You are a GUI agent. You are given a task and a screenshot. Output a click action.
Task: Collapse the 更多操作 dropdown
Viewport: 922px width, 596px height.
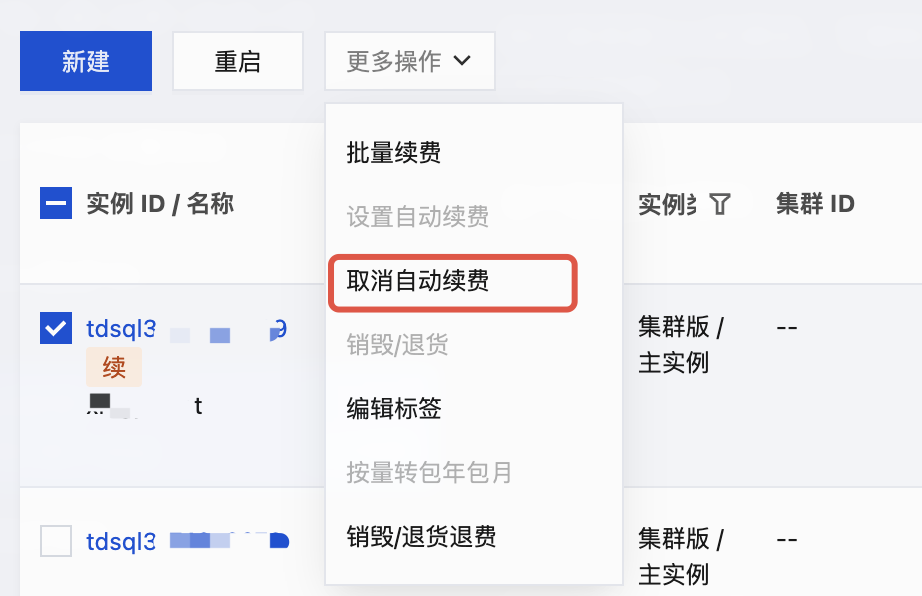pyautogui.click(x=409, y=61)
